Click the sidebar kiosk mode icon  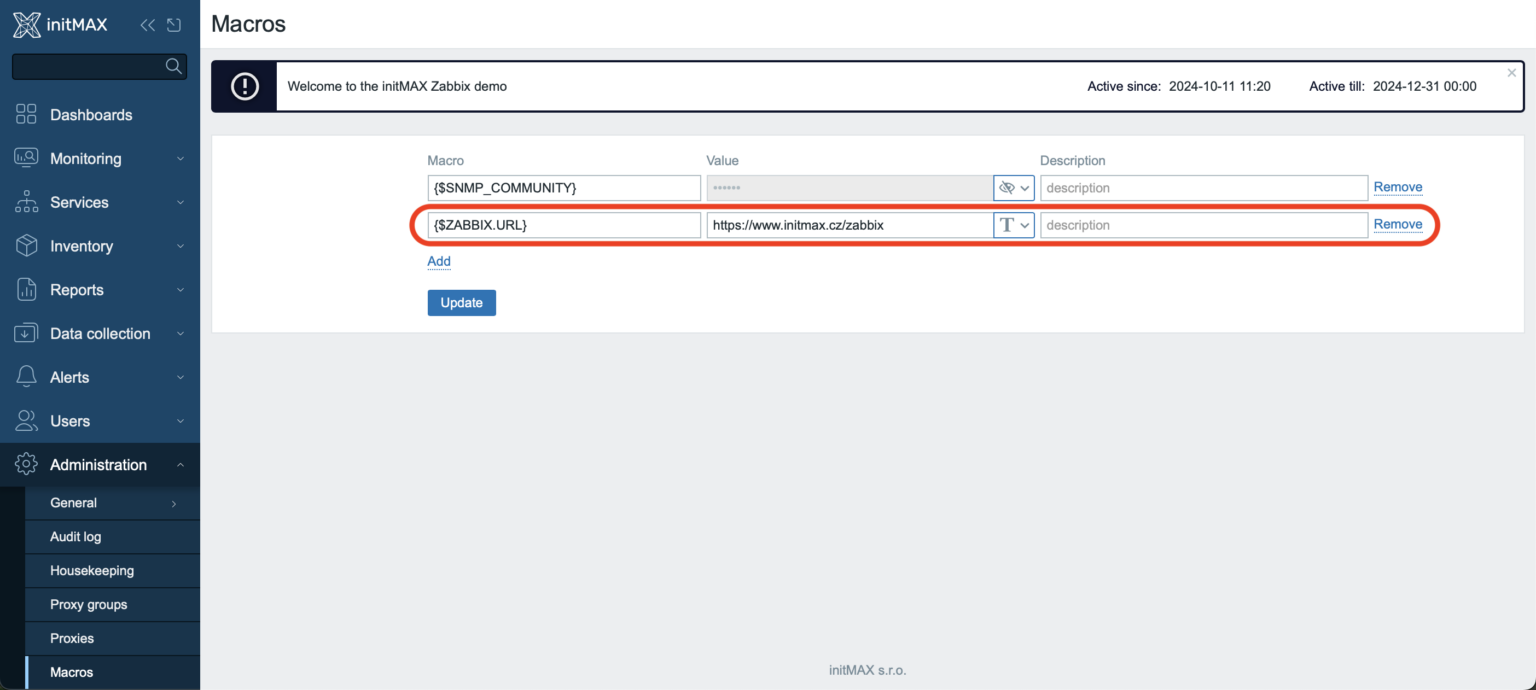174,25
